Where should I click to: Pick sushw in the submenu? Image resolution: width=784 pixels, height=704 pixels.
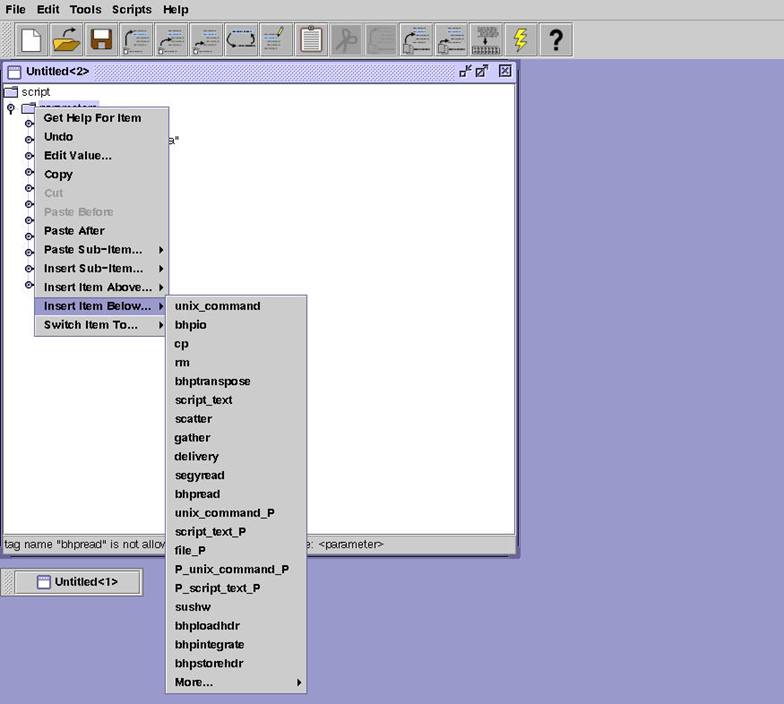pos(236,607)
